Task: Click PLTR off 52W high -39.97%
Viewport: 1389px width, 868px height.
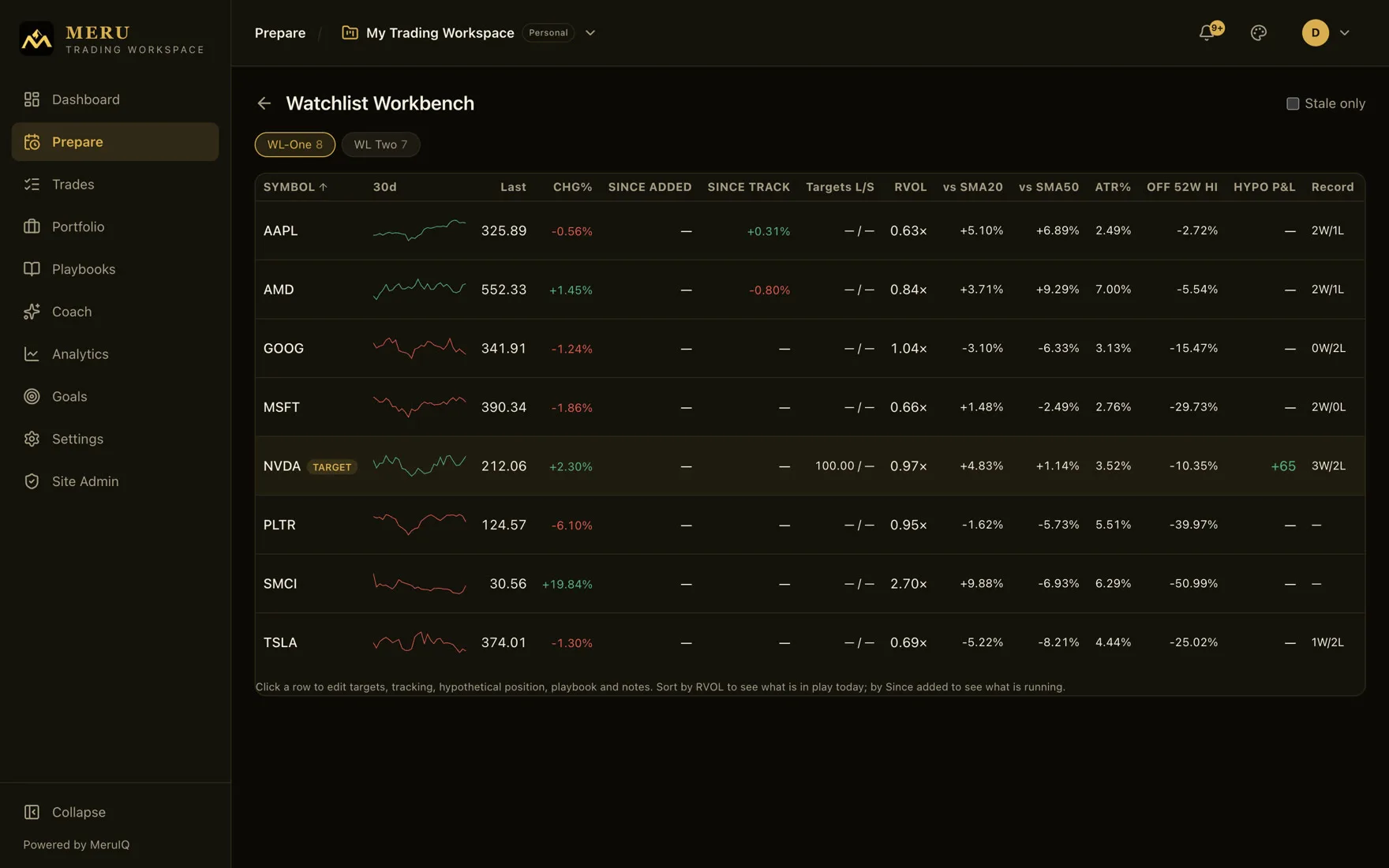Action: point(1193,525)
